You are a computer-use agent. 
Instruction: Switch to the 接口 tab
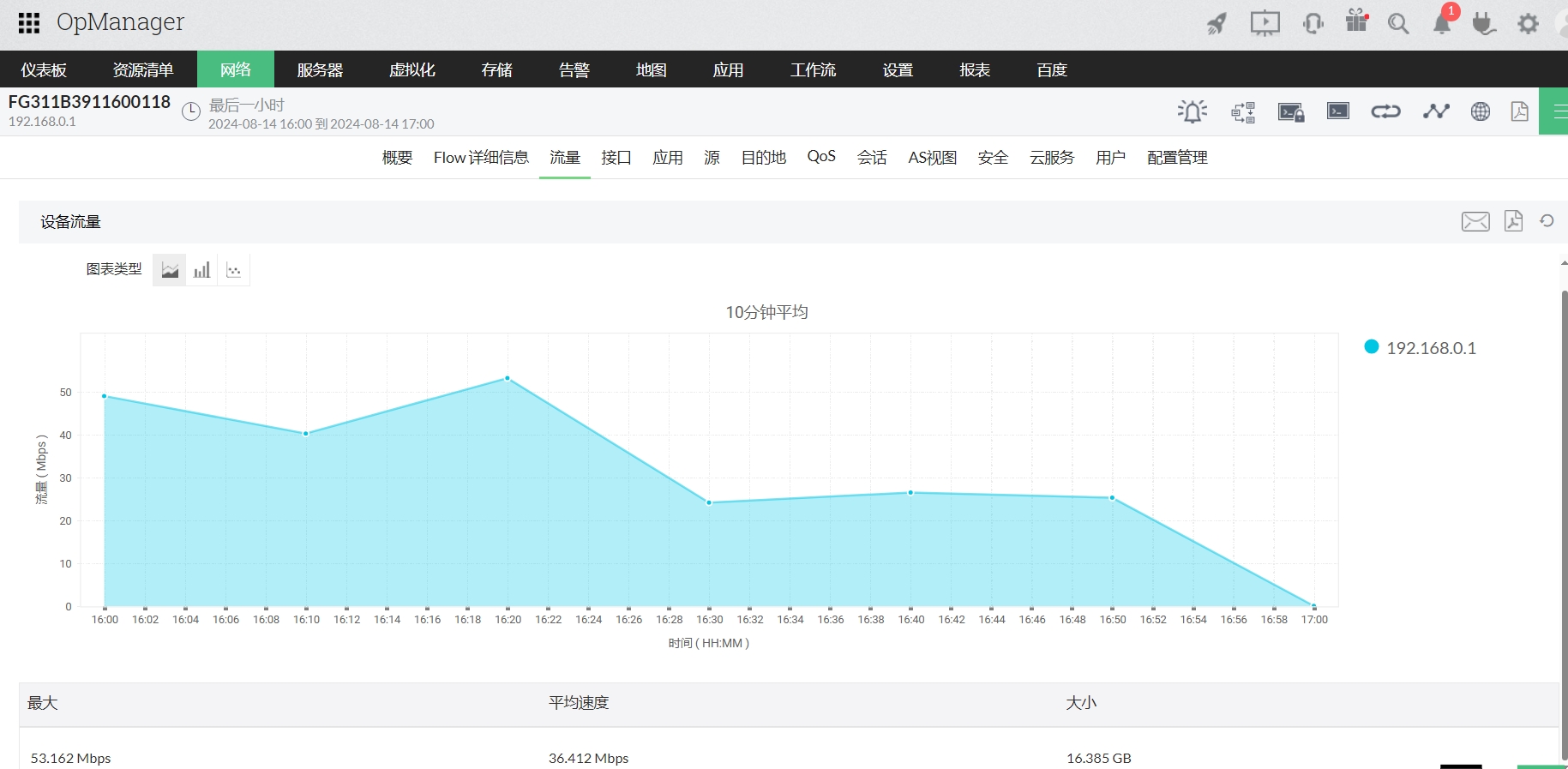pos(616,158)
